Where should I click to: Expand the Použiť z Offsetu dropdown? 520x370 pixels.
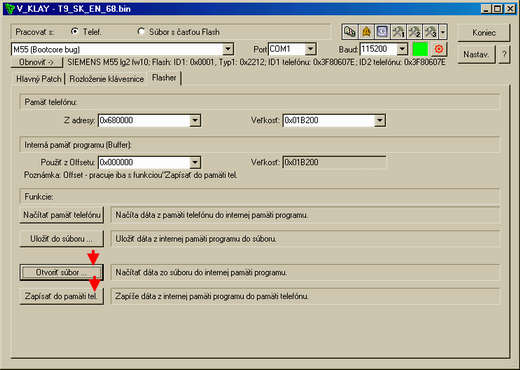point(195,163)
